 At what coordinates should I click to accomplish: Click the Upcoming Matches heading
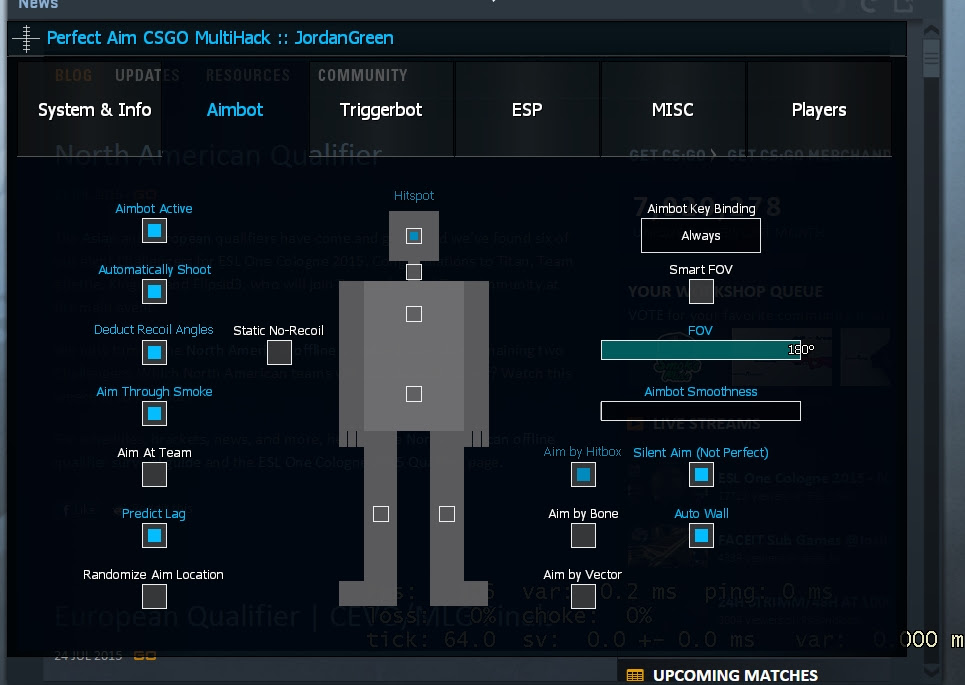(735, 675)
